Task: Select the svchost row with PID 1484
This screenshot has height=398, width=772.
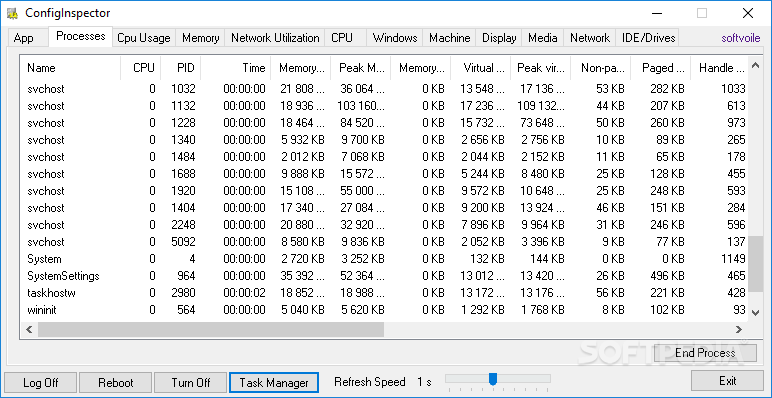Action: coord(385,157)
